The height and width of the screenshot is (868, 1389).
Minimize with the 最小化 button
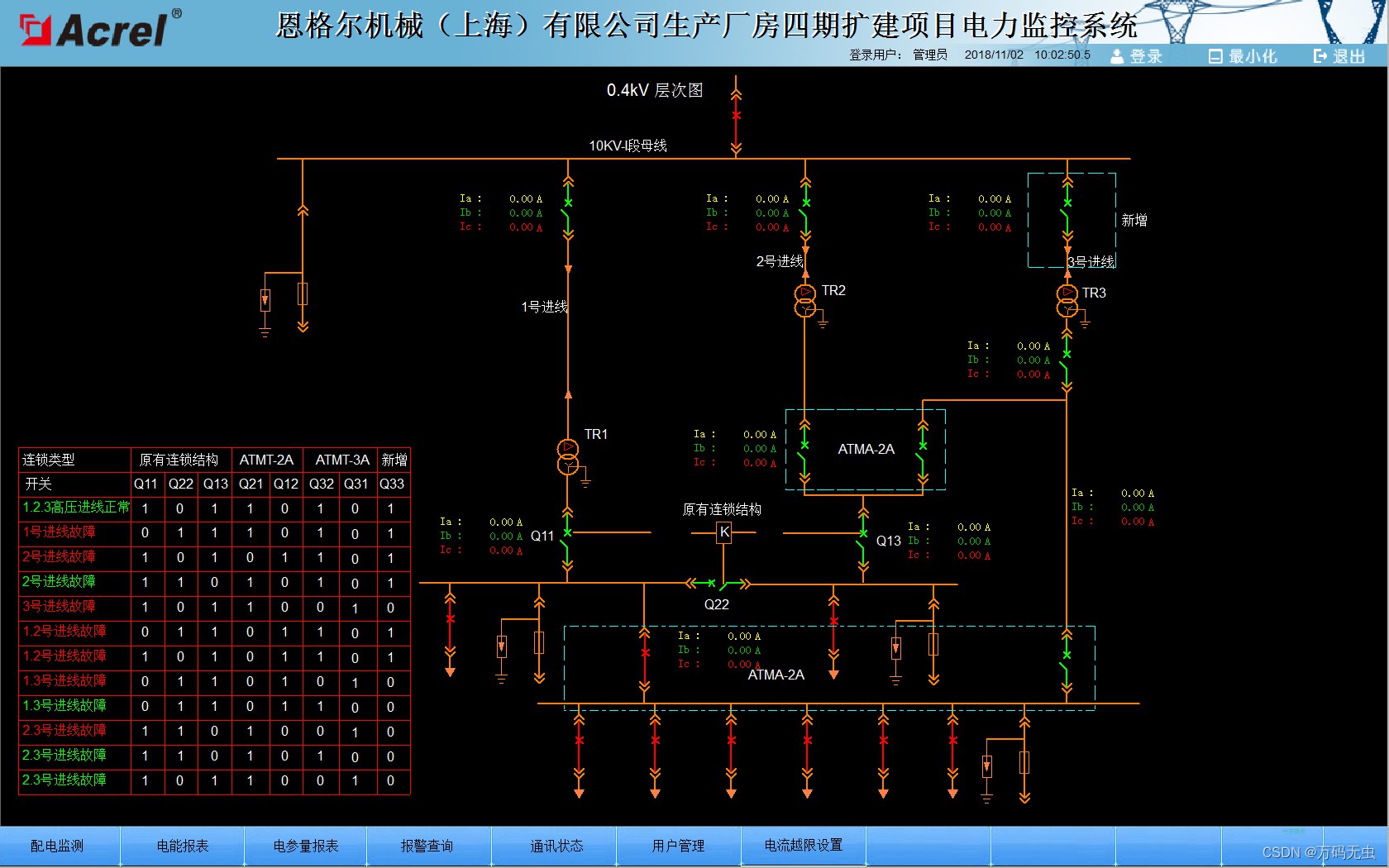point(1243,56)
